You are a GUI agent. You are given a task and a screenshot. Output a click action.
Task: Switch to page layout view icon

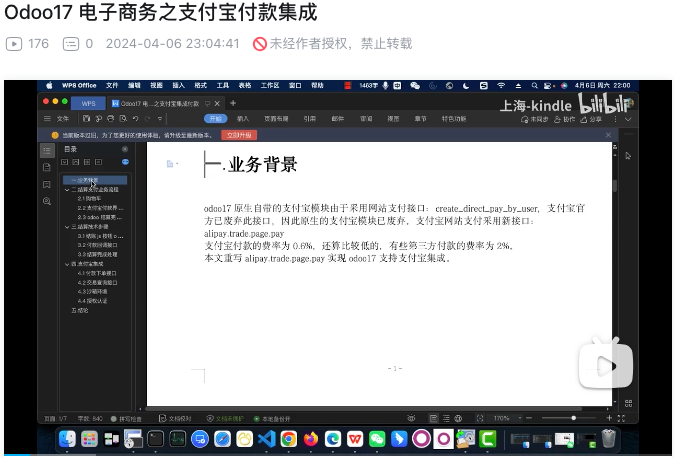pyautogui.click(x=434, y=418)
